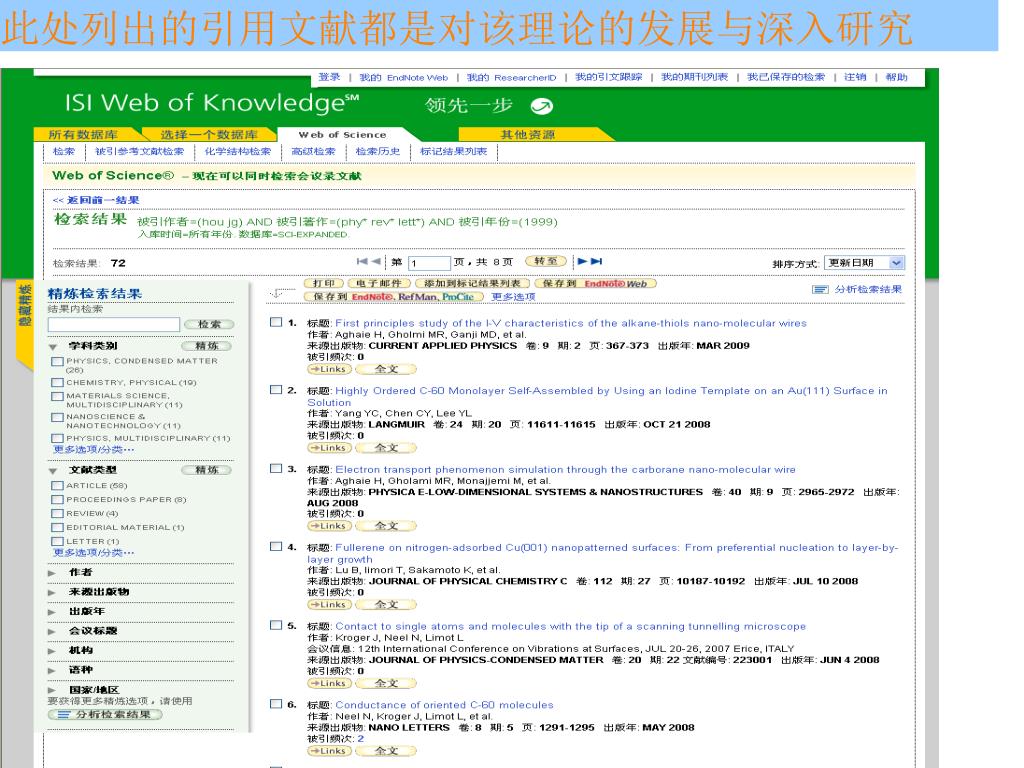Viewport: 1024px width, 768px height.
Task: Open Links button for result 1
Action: click(329, 370)
